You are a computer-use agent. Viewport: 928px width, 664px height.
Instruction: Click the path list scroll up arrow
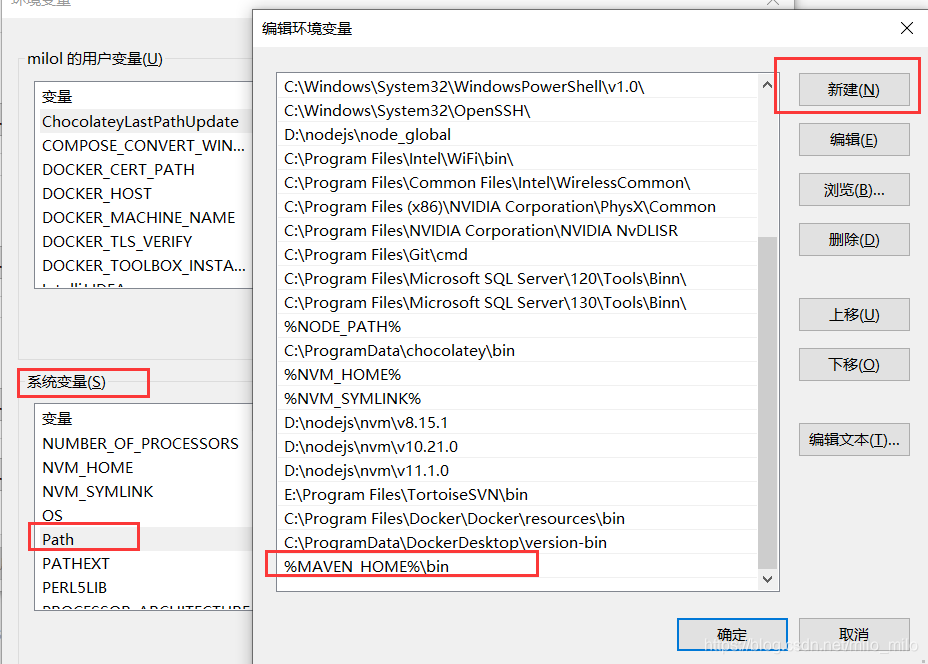767,85
